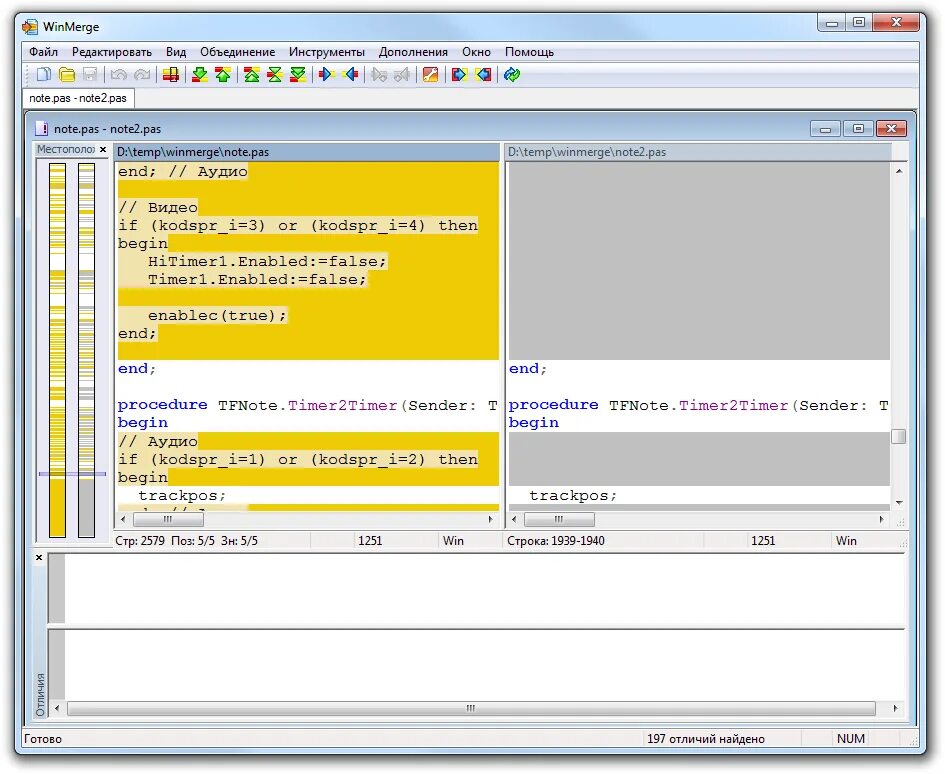Click status text 'Стр: 2579 Поз: 5/5'
This screenshot has height=774, width=945.
165,541
